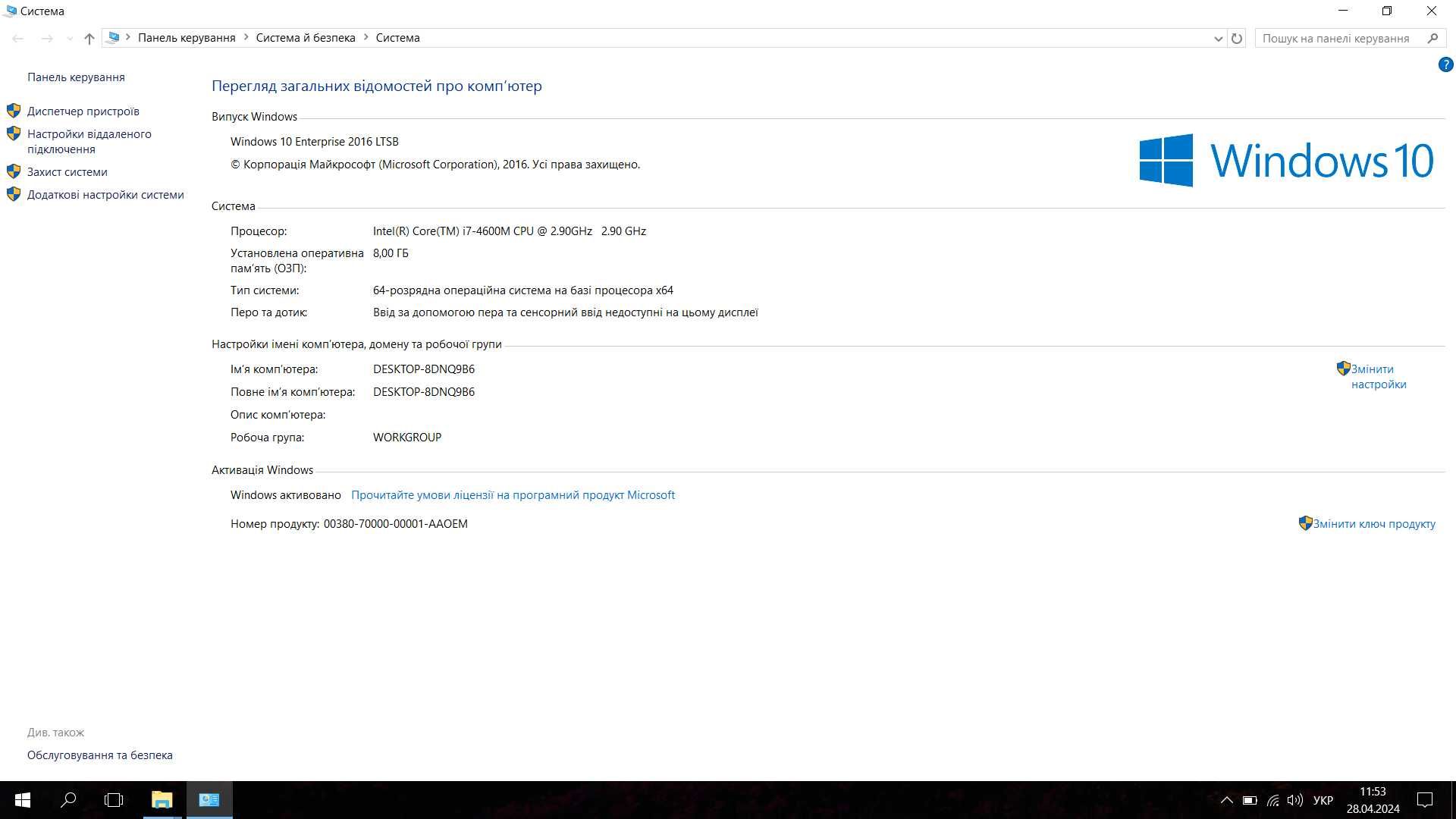Click shield icon beside Настройки віддаленого підключення
Screen dimensions: 1456x819
[x=14, y=133]
